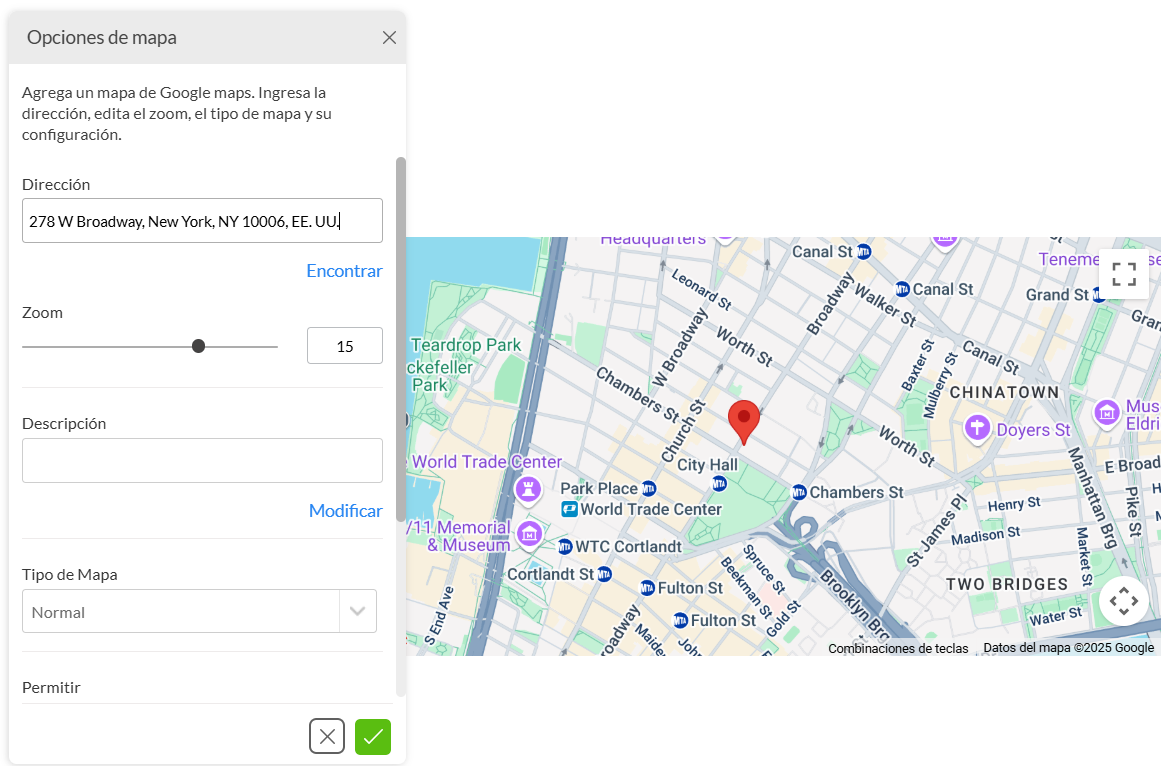This screenshot has width=1161, height=766.
Task: Click the Cortlandt St subway icon
Action: (604, 574)
